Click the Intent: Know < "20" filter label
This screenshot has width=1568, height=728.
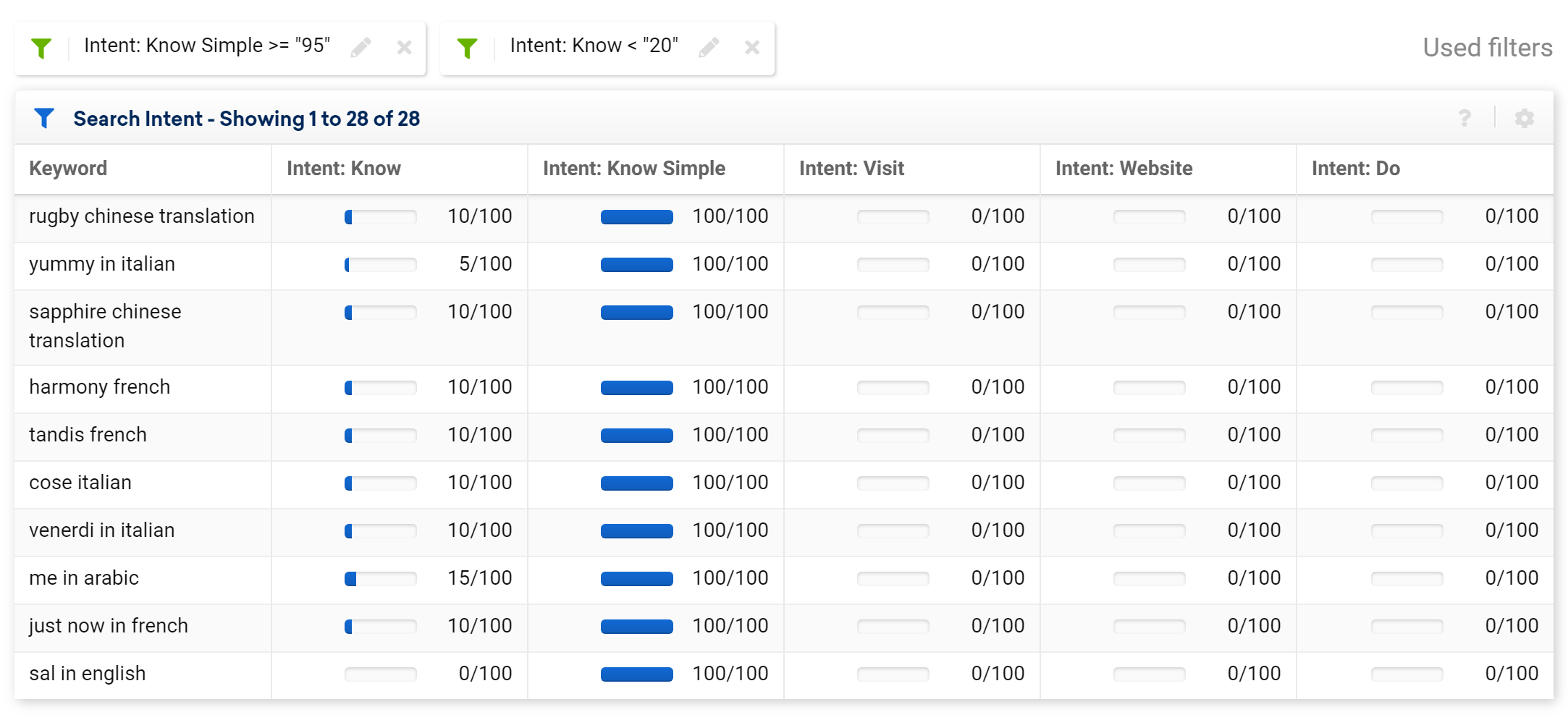tap(594, 46)
